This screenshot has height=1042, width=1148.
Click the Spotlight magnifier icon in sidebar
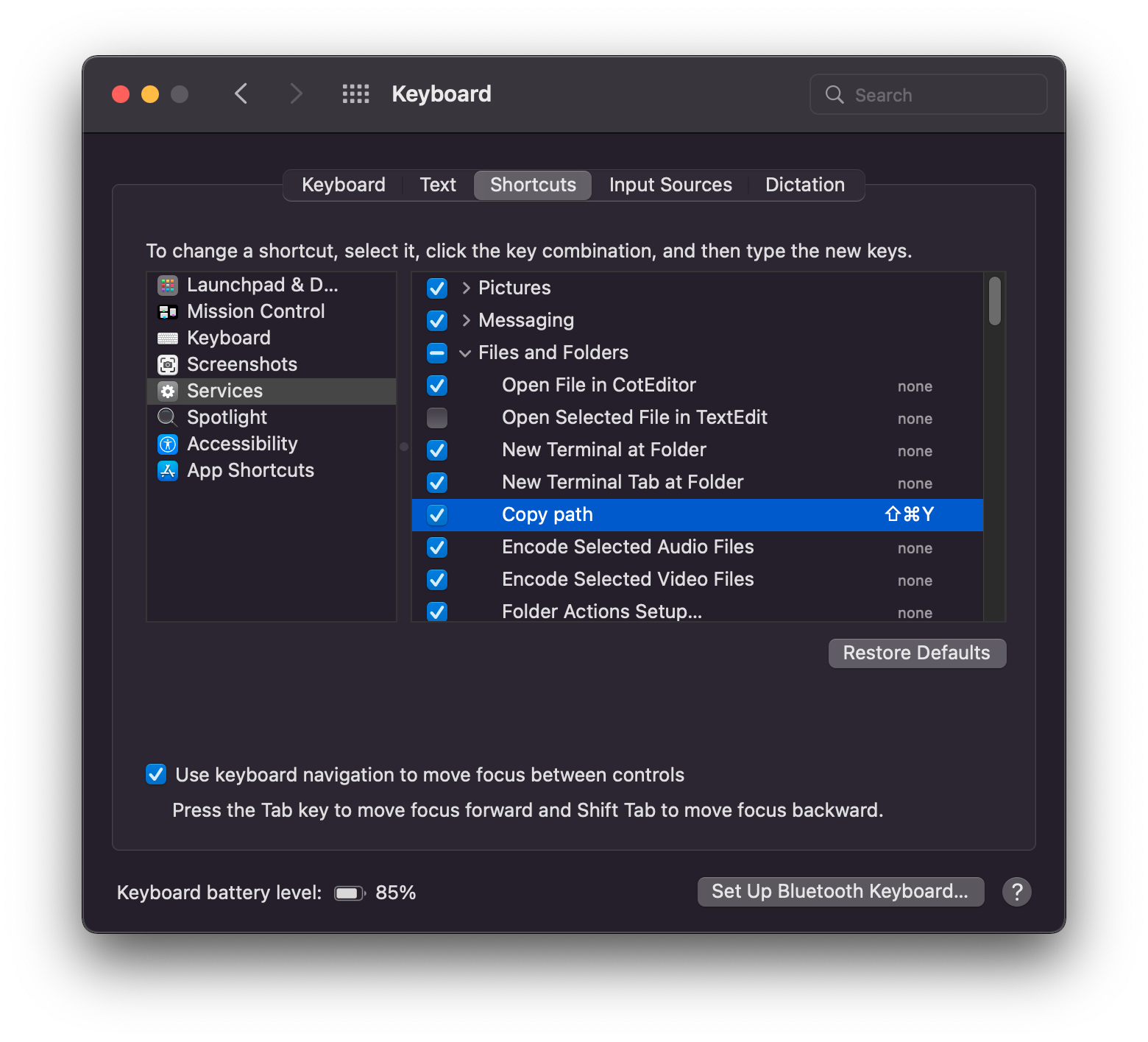click(x=168, y=418)
